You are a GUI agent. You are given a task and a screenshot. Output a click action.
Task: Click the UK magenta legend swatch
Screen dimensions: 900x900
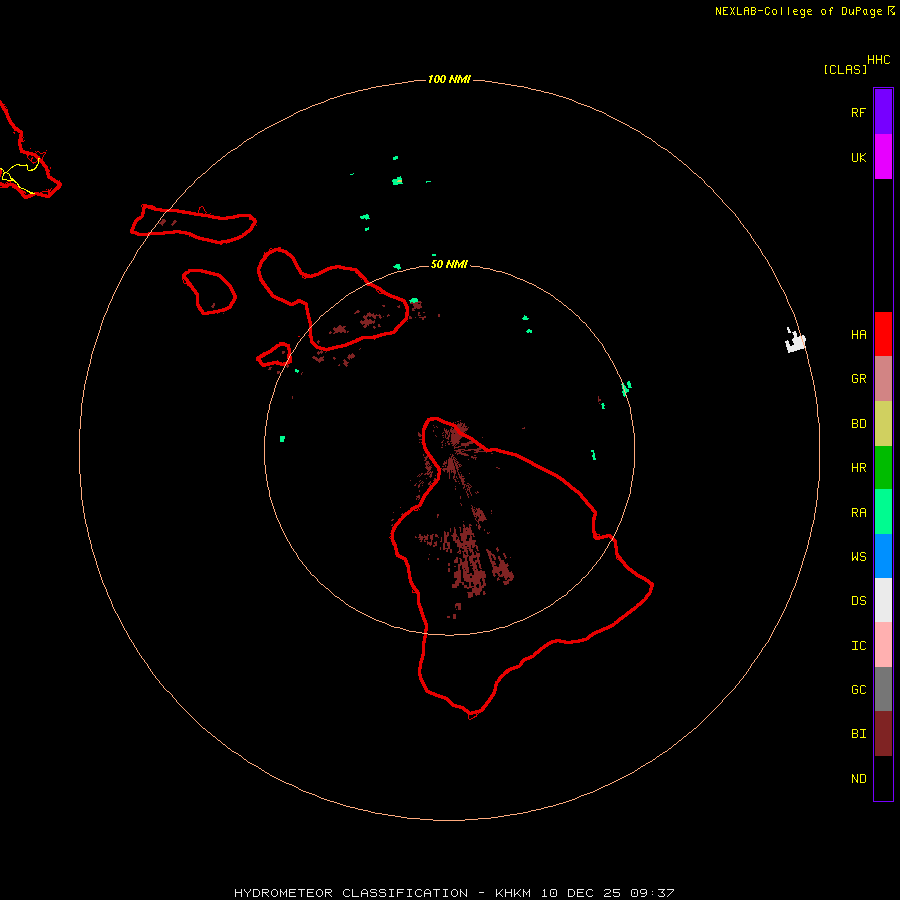(x=883, y=157)
